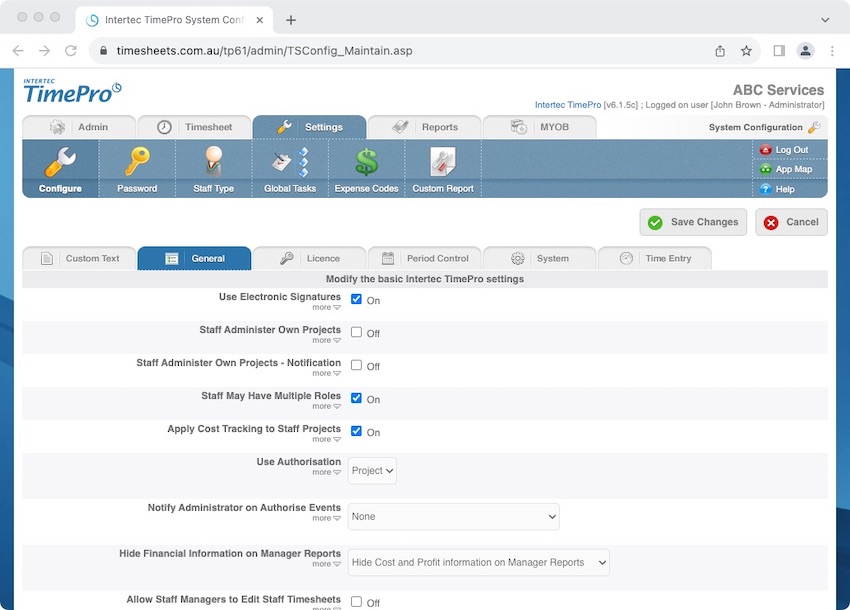Switch to the MYOB tab
Screen dimensions: 850x610
pos(540,127)
